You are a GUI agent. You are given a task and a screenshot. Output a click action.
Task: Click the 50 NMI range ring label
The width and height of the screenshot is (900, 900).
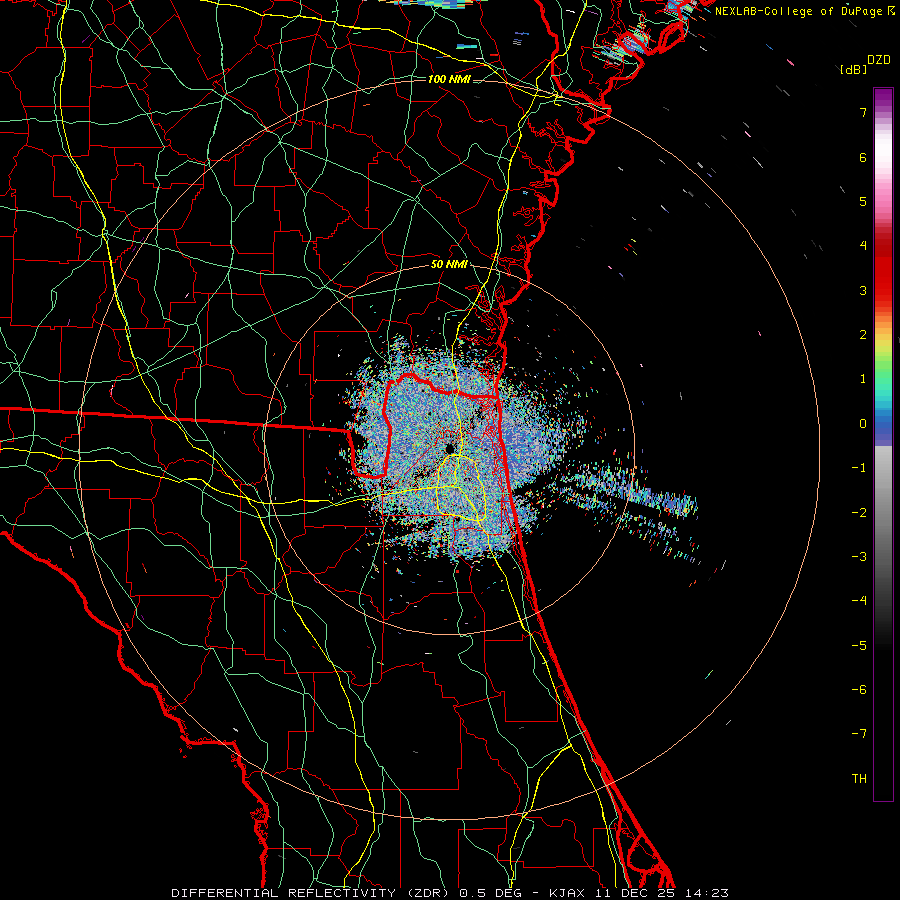[x=449, y=264]
